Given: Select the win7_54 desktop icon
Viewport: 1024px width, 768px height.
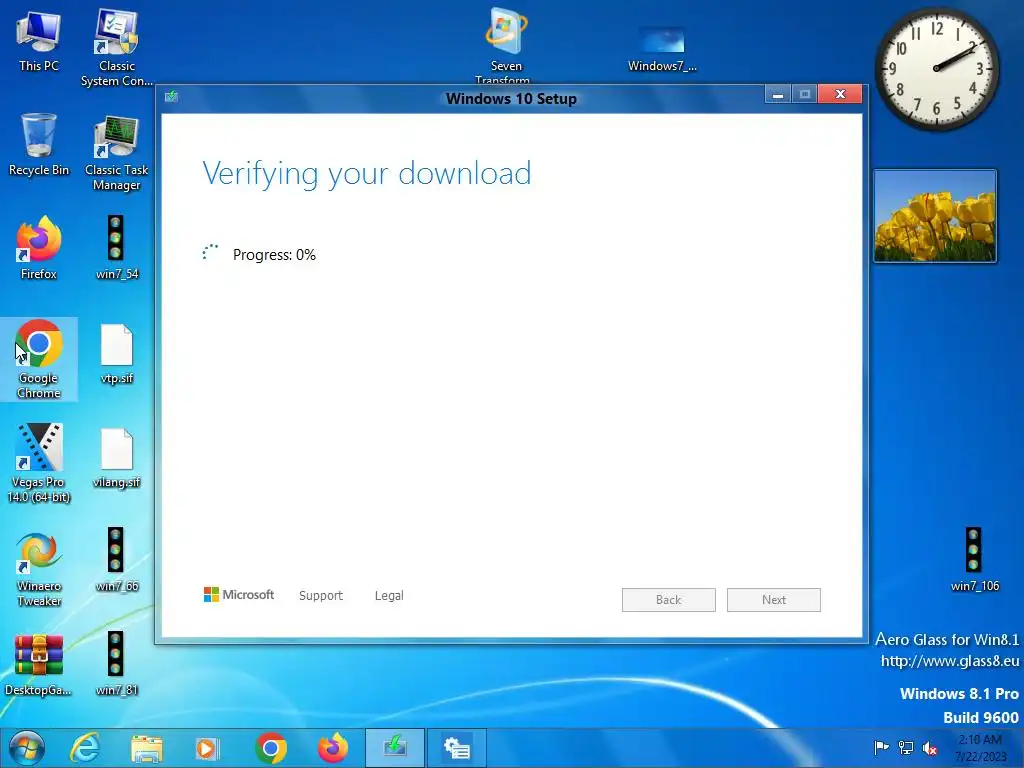Looking at the screenshot, I should [x=116, y=248].
